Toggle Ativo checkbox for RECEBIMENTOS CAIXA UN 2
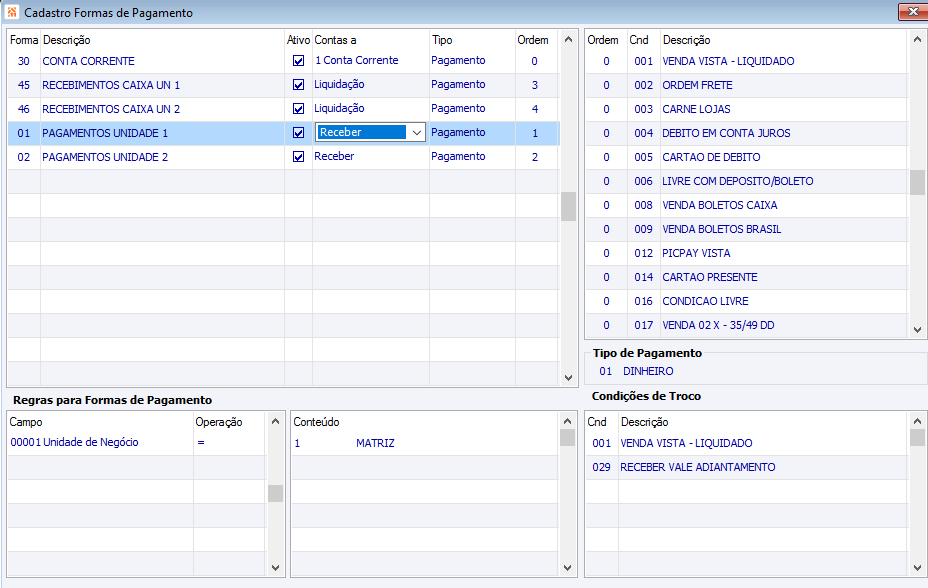 (x=298, y=109)
